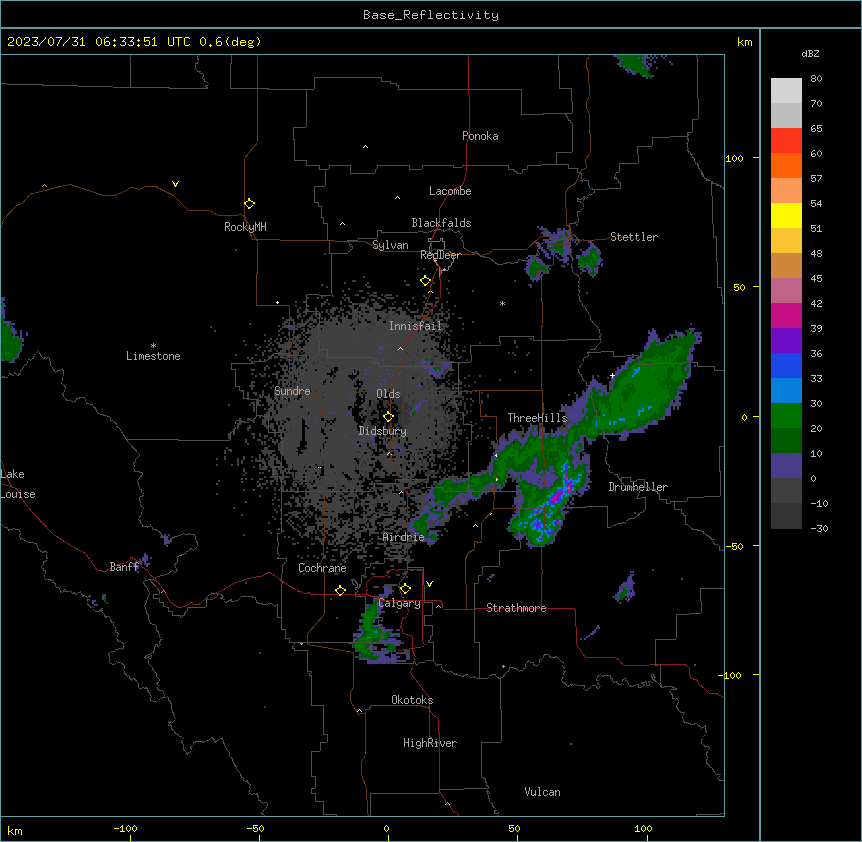
Task: Click the Base_Reflectivity title
Action: [431, 15]
